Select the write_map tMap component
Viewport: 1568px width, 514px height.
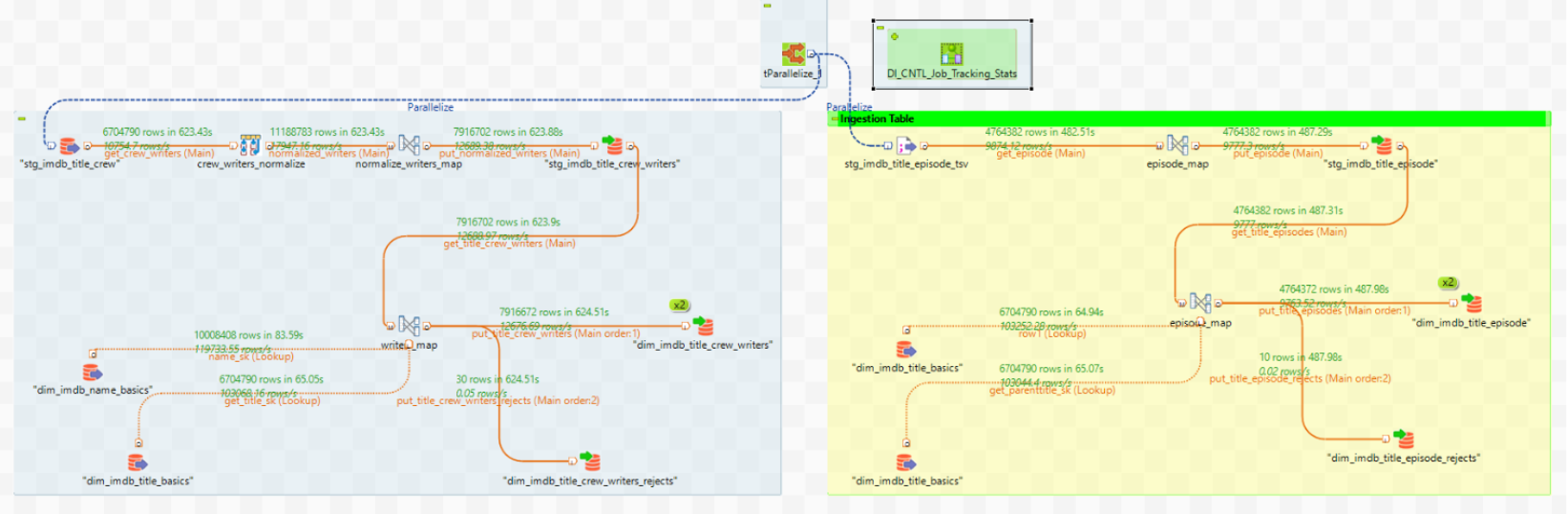[409, 326]
